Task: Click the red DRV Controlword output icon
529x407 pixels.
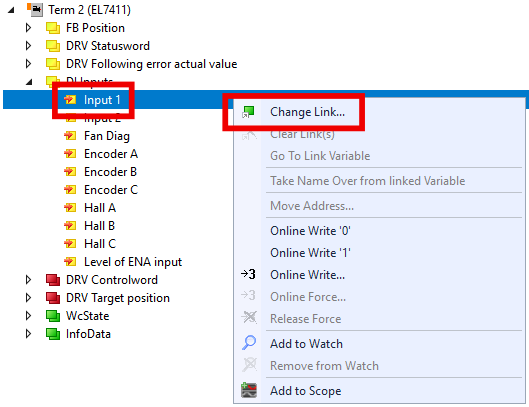Action: click(53, 280)
